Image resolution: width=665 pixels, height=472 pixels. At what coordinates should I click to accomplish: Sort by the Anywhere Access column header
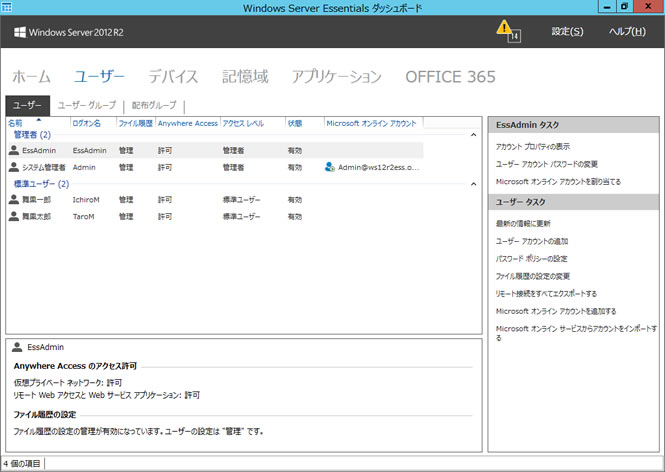click(188, 123)
